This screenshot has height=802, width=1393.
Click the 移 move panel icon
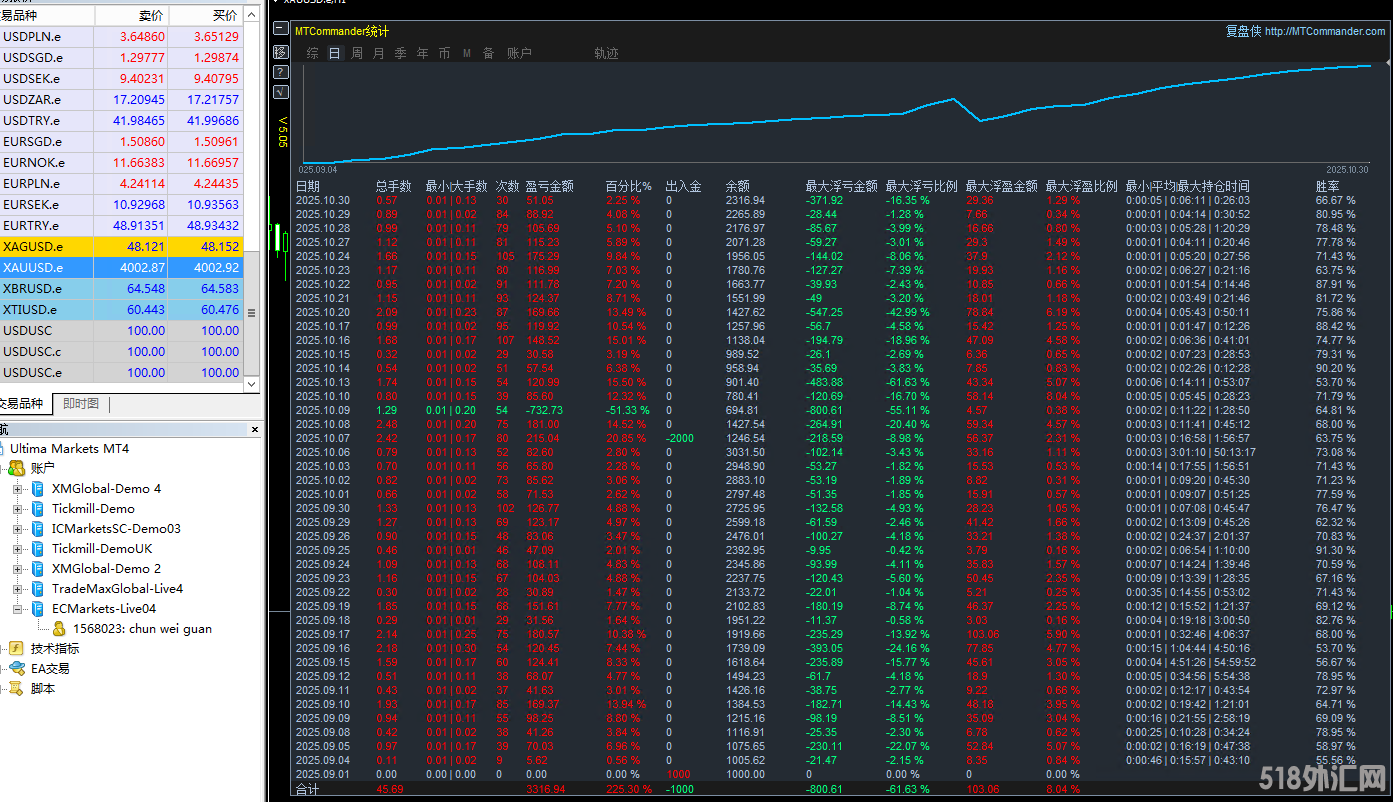281,52
